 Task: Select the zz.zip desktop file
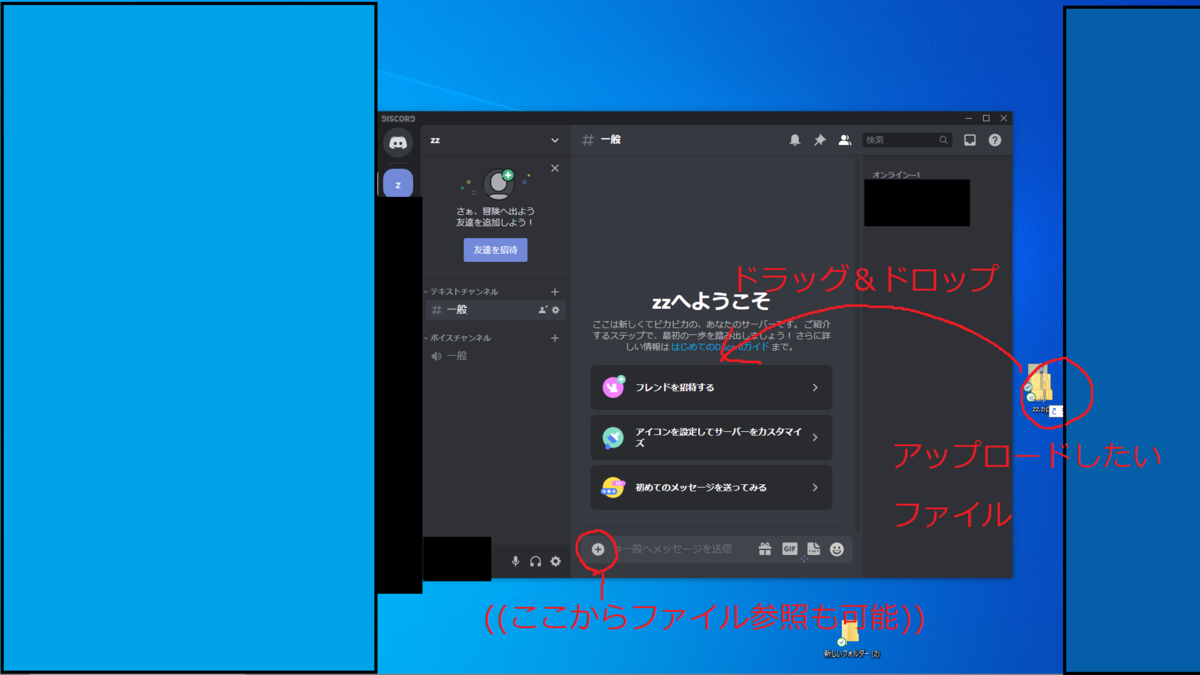click(x=1040, y=390)
